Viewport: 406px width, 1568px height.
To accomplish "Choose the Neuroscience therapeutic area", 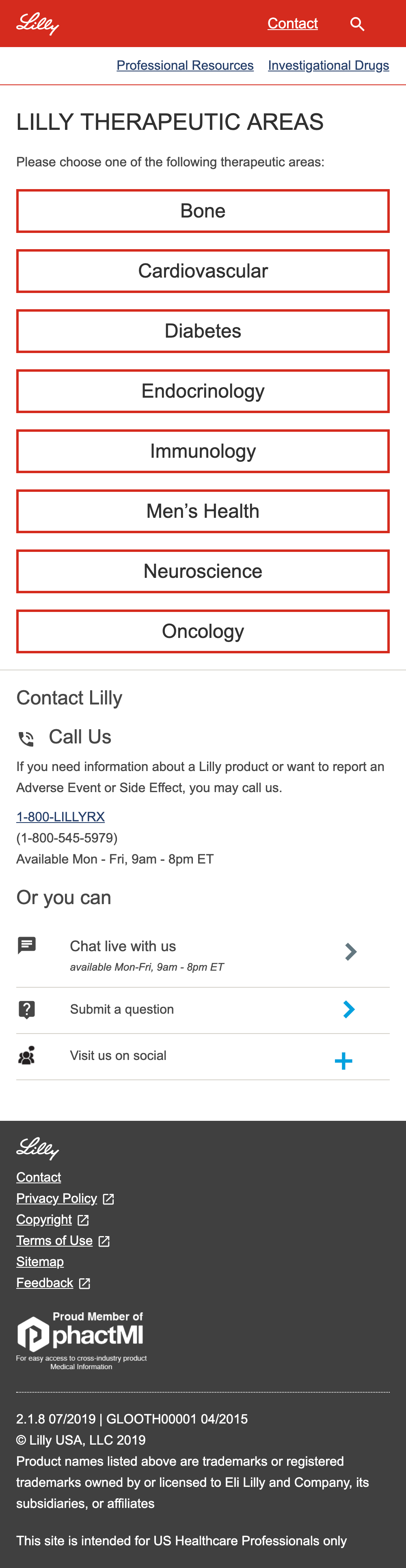I will pyautogui.click(x=203, y=571).
